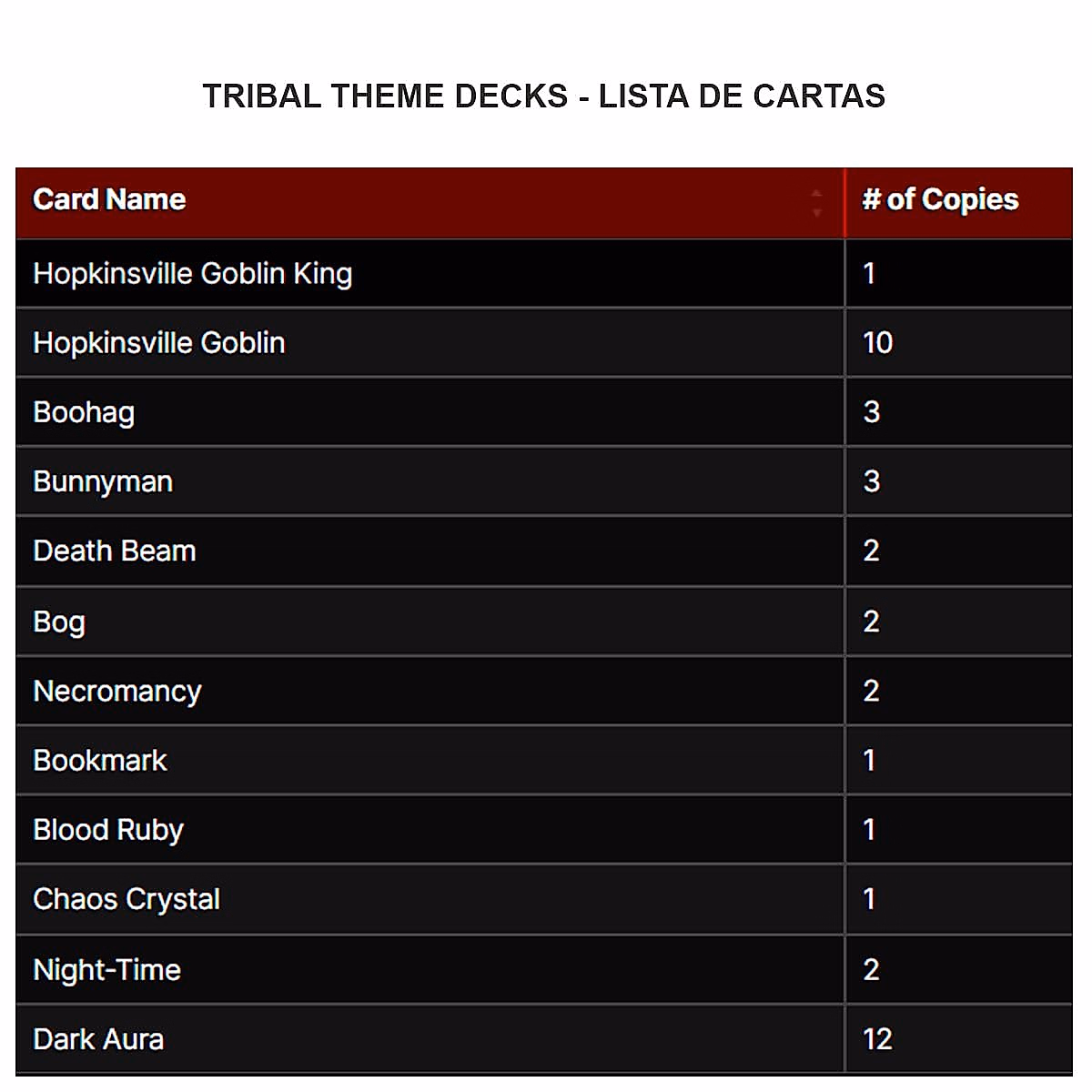Select the Bunnyman card name
The image size is (1092, 1092).
(103, 481)
